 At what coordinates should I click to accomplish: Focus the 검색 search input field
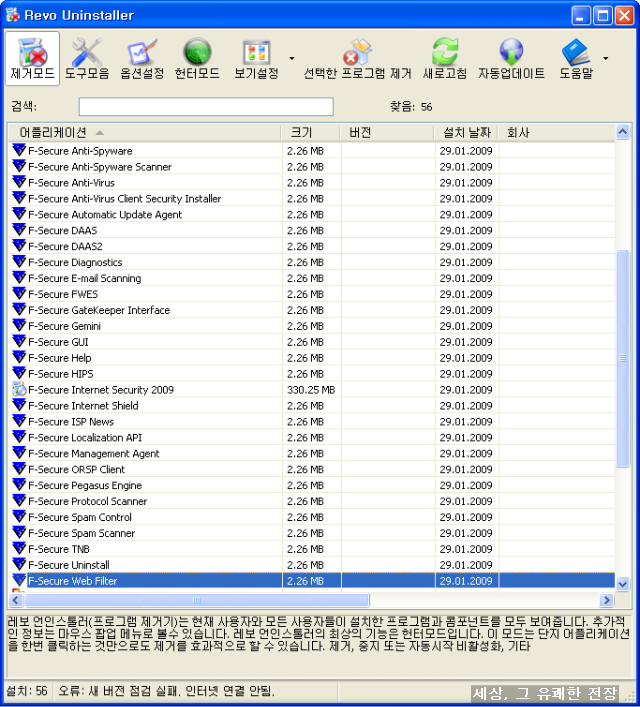pos(206,107)
